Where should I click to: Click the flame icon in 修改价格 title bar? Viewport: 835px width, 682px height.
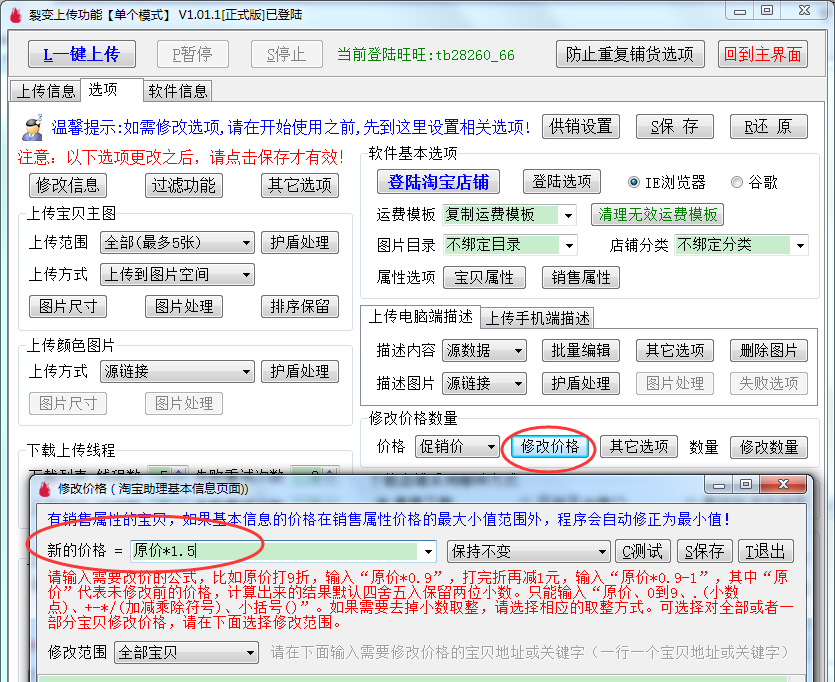coord(43,489)
